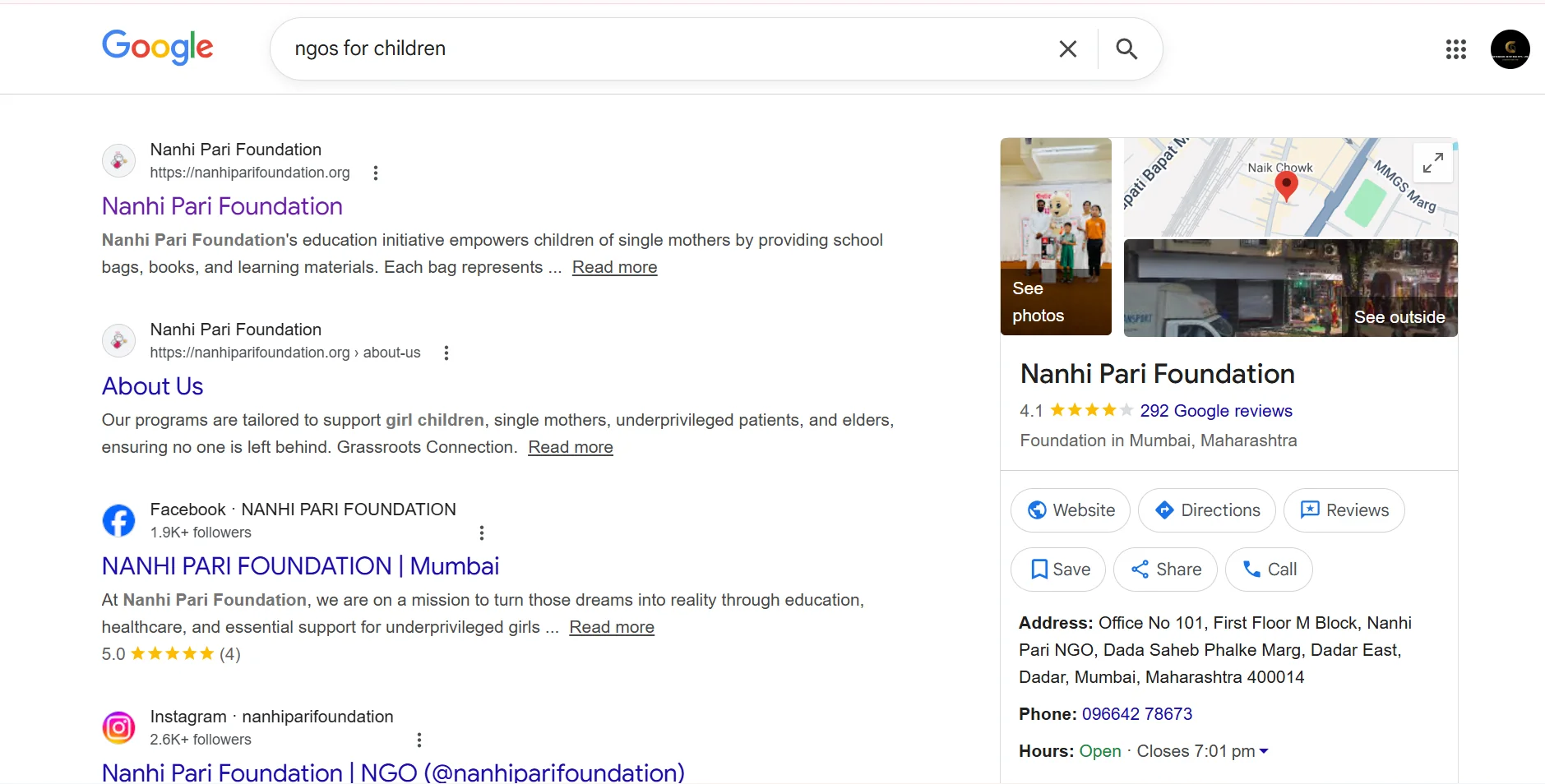The image size is (1545, 784).
Task: Click the See photos thumbnail
Action: click(1056, 237)
